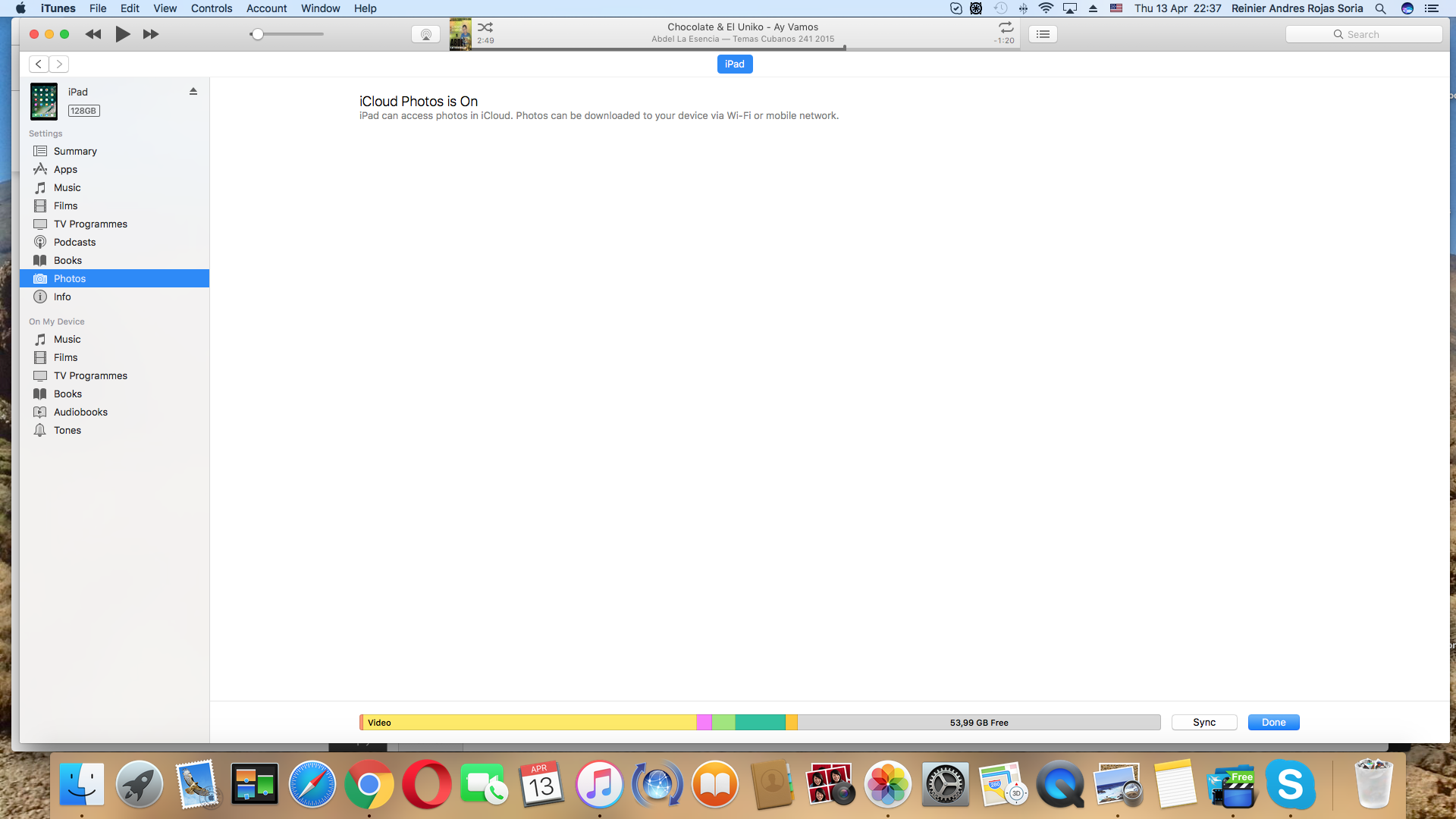Open the Up Next list button
The image size is (1456, 819).
(x=1043, y=34)
